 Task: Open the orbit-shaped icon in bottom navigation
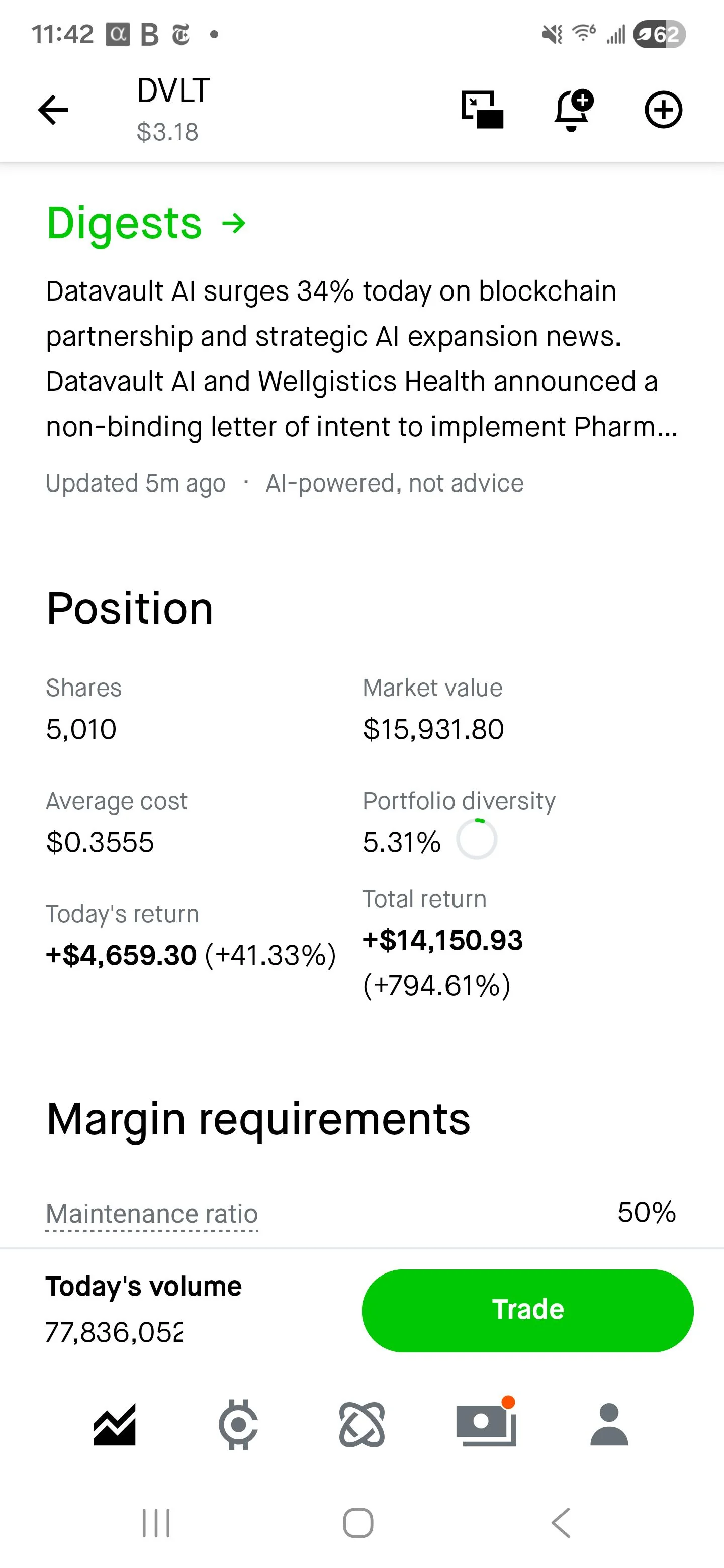pyautogui.click(x=361, y=1424)
